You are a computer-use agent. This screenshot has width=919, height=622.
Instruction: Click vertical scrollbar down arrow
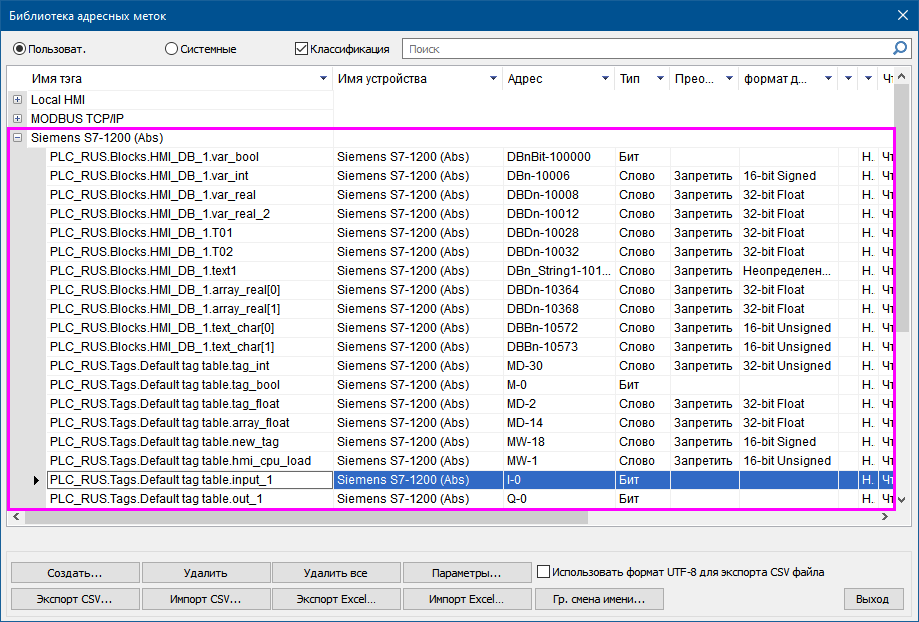click(x=901, y=500)
